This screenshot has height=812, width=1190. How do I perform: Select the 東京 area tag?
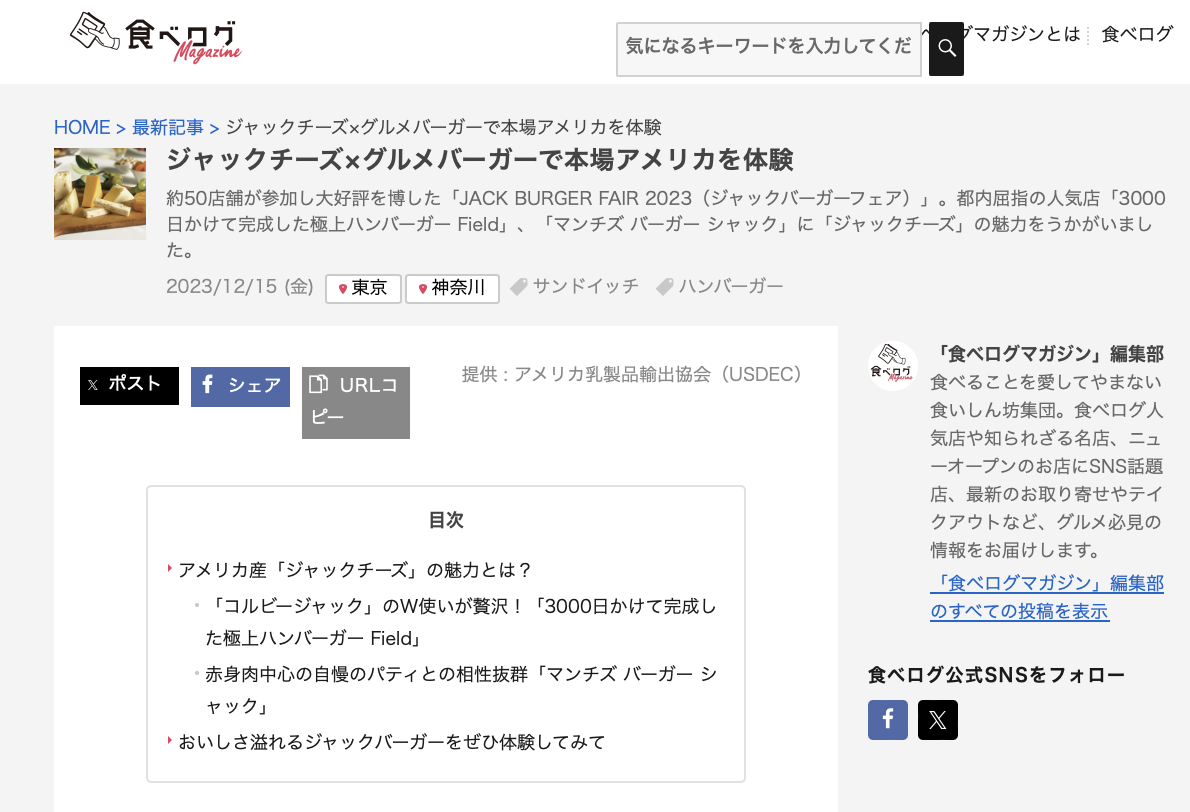[363, 288]
